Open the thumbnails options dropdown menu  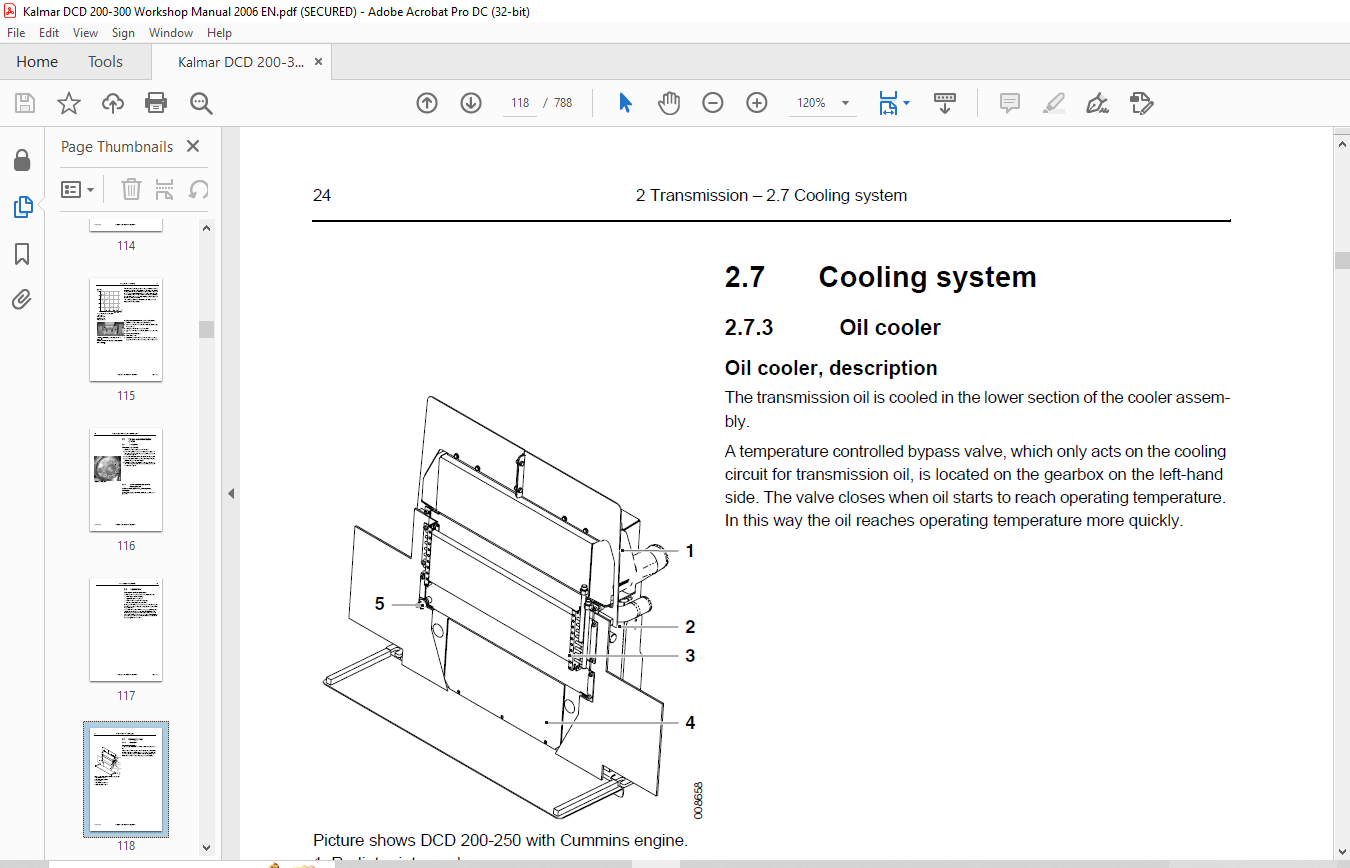78,189
